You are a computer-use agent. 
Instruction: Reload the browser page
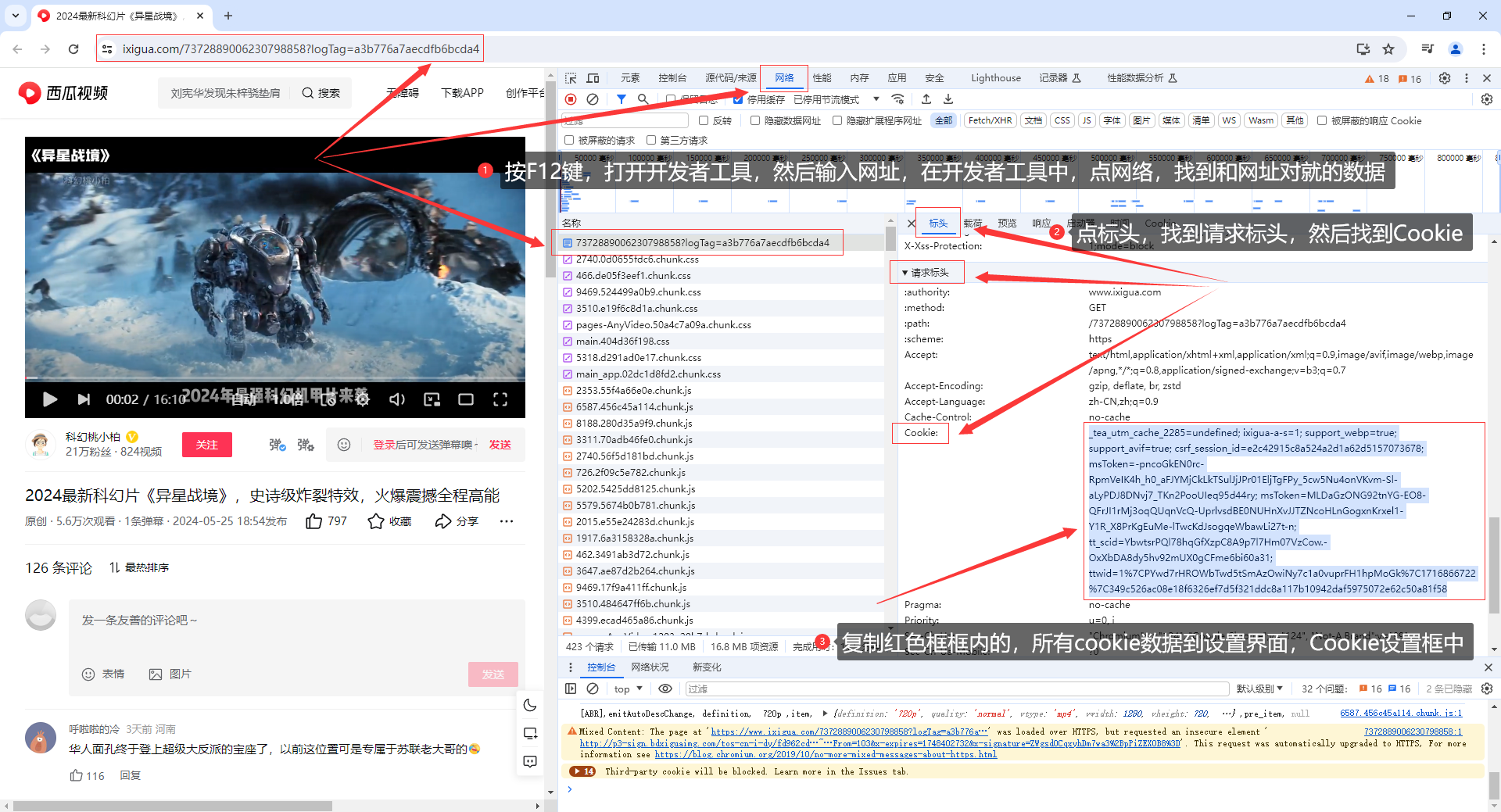tap(73, 49)
